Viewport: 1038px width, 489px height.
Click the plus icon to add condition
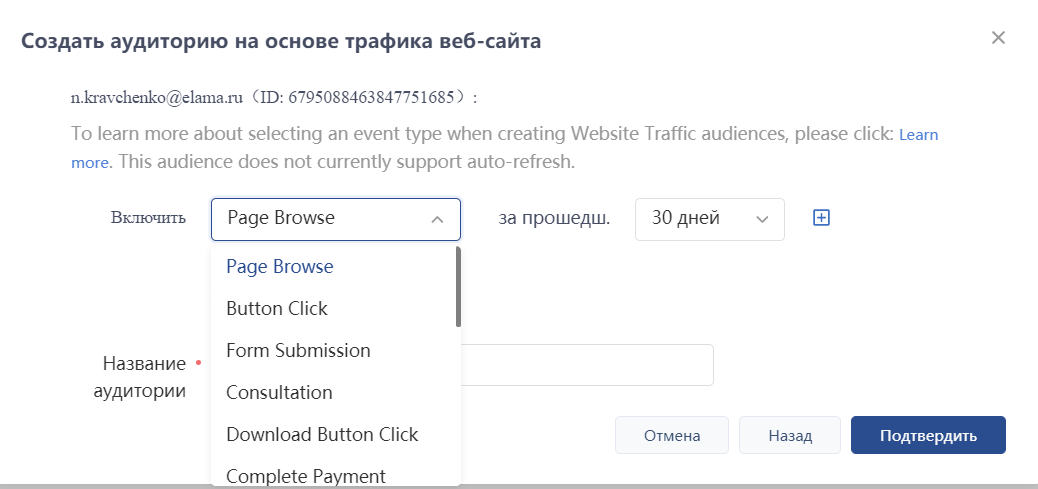pos(821,218)
